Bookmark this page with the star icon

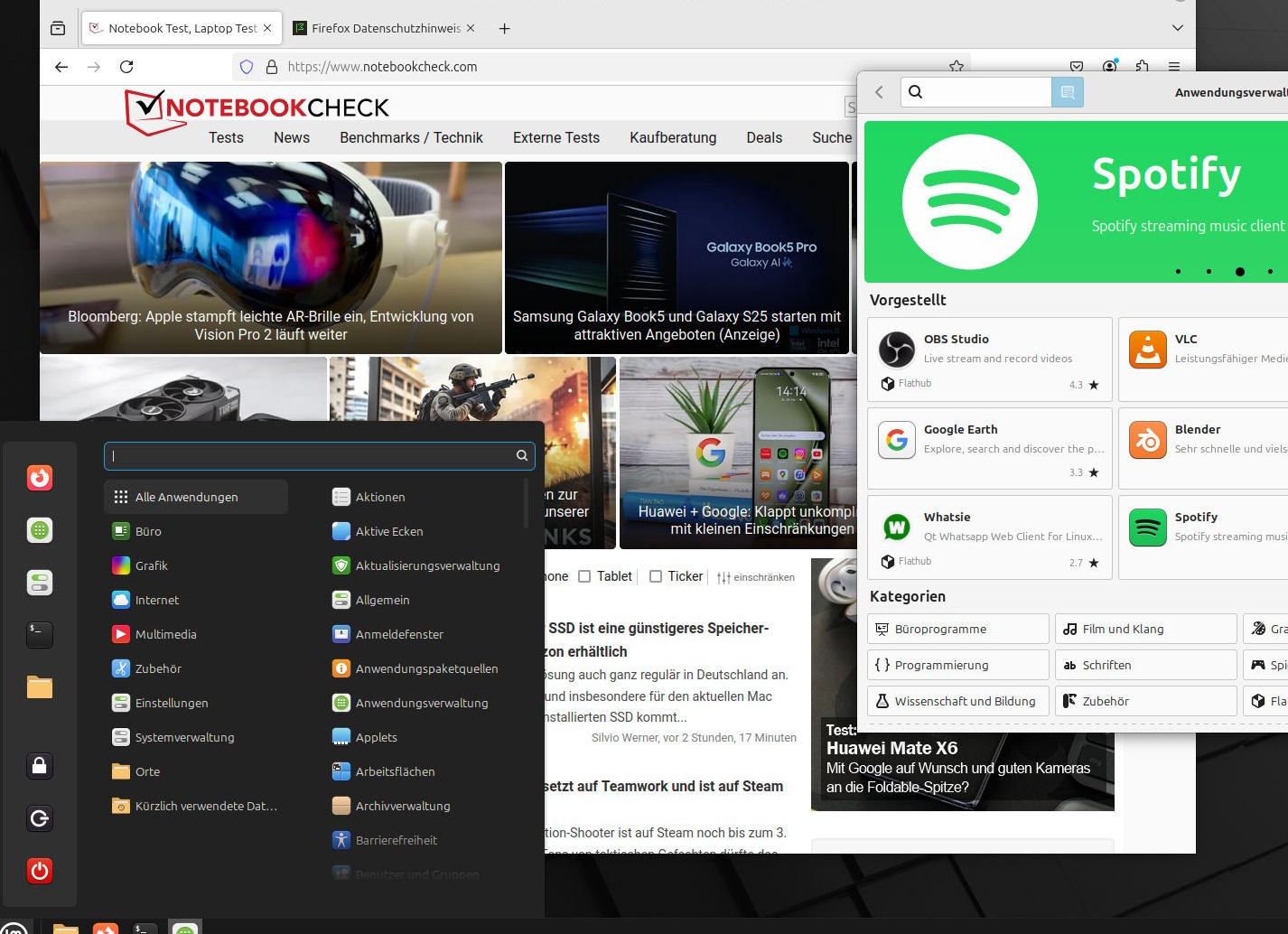(x=956, y=66)
